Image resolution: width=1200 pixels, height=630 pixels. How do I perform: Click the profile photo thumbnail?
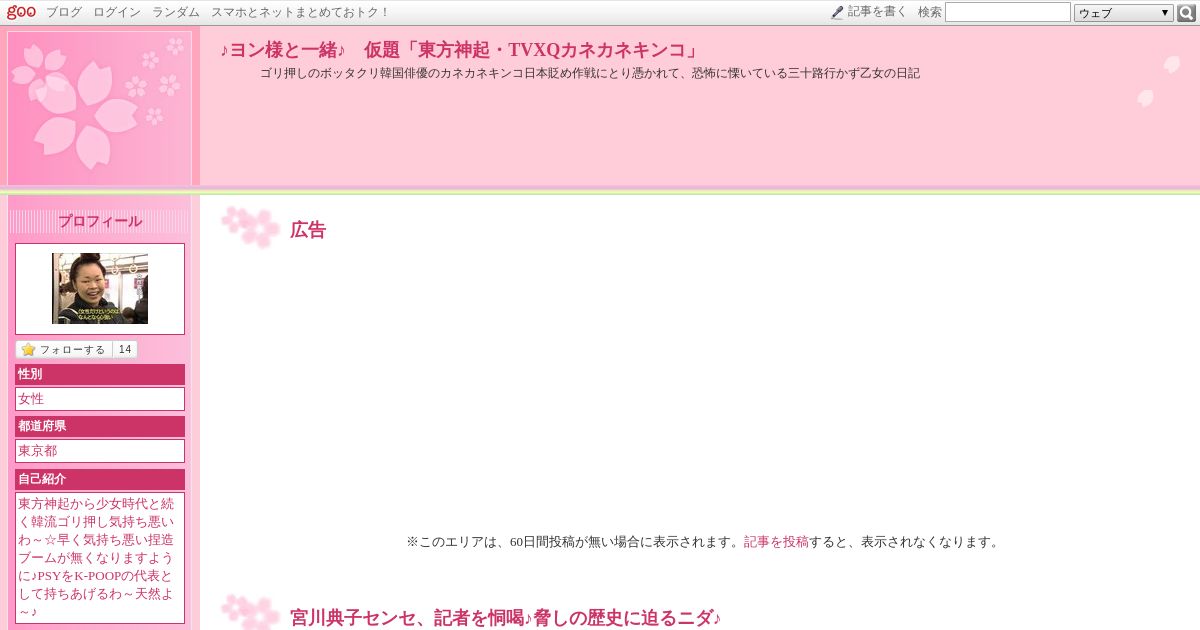point(100,288)
